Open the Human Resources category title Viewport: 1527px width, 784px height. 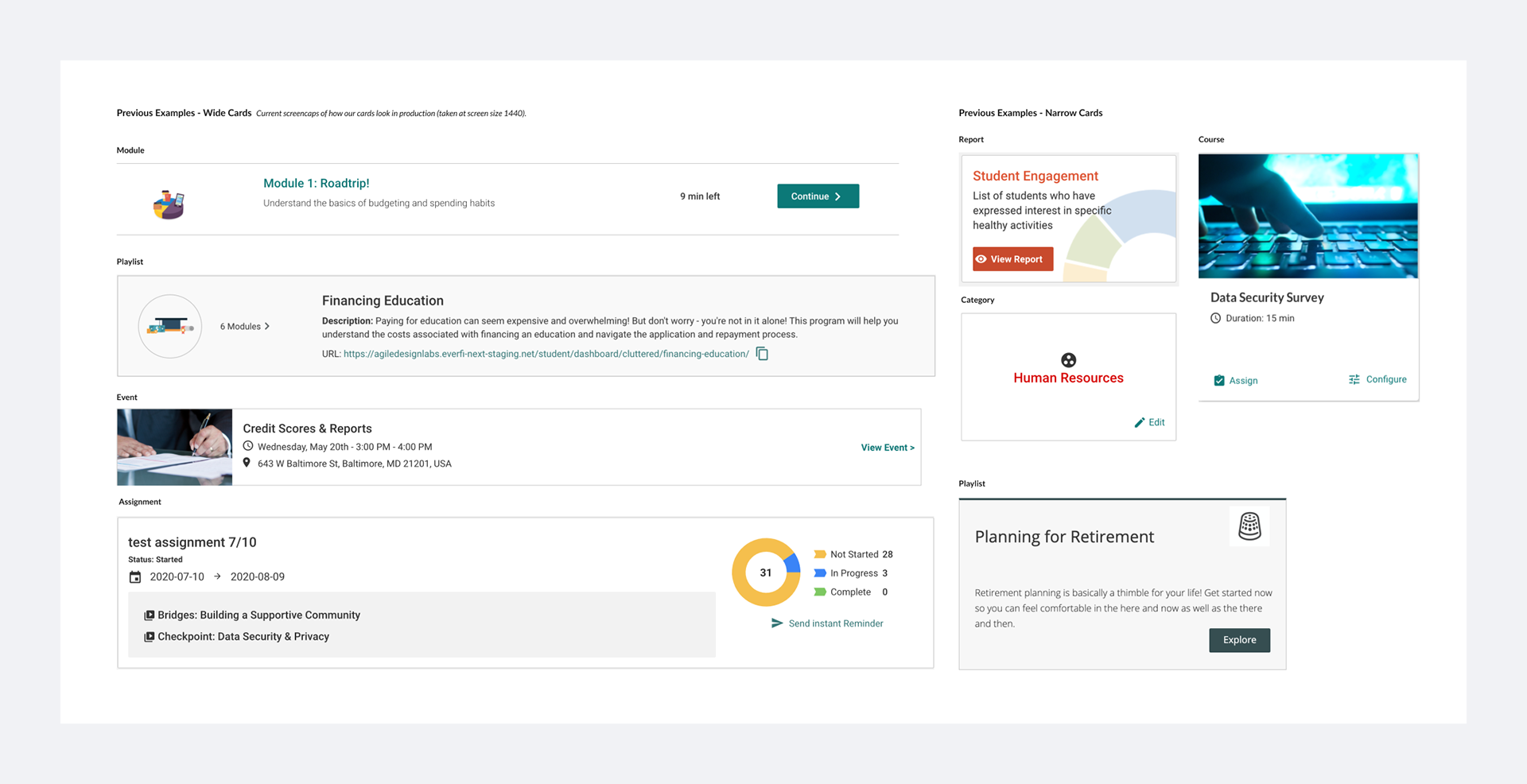(x=1069, y=378)
